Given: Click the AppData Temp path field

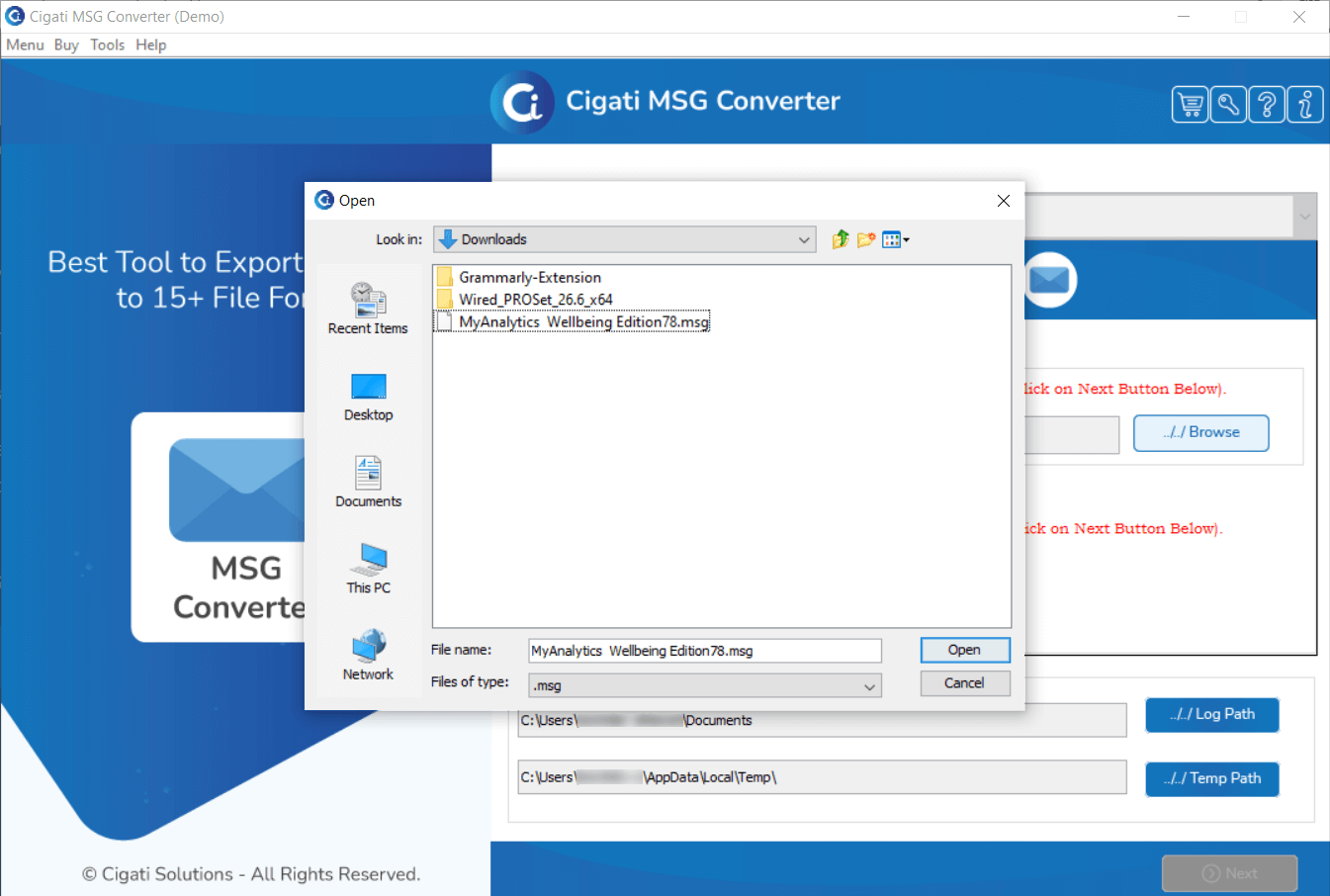Looking at the screenshot, I should [x=822, y=777].
